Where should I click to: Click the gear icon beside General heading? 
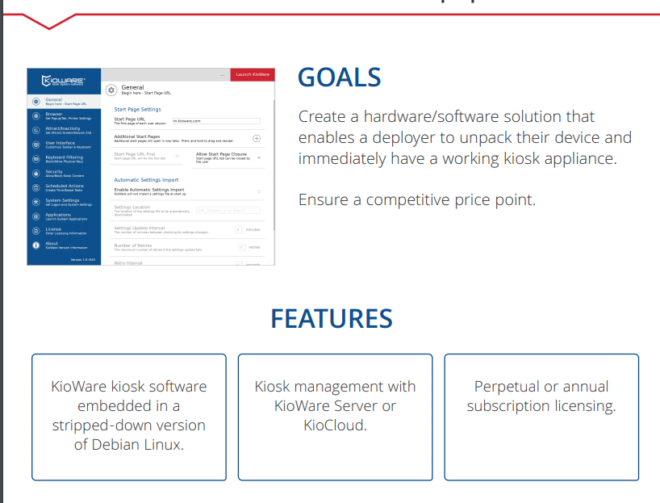tap(111, 90)
